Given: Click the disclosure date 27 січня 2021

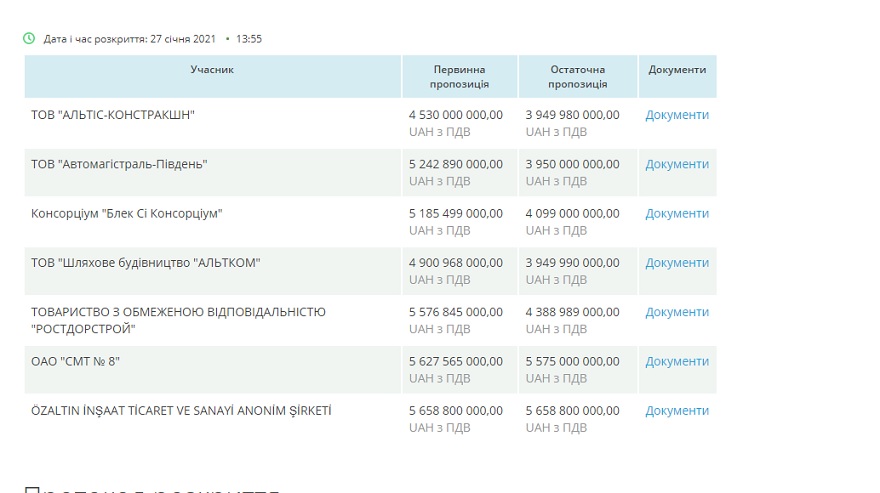Looking at the screenshot, I should (183, 39).
